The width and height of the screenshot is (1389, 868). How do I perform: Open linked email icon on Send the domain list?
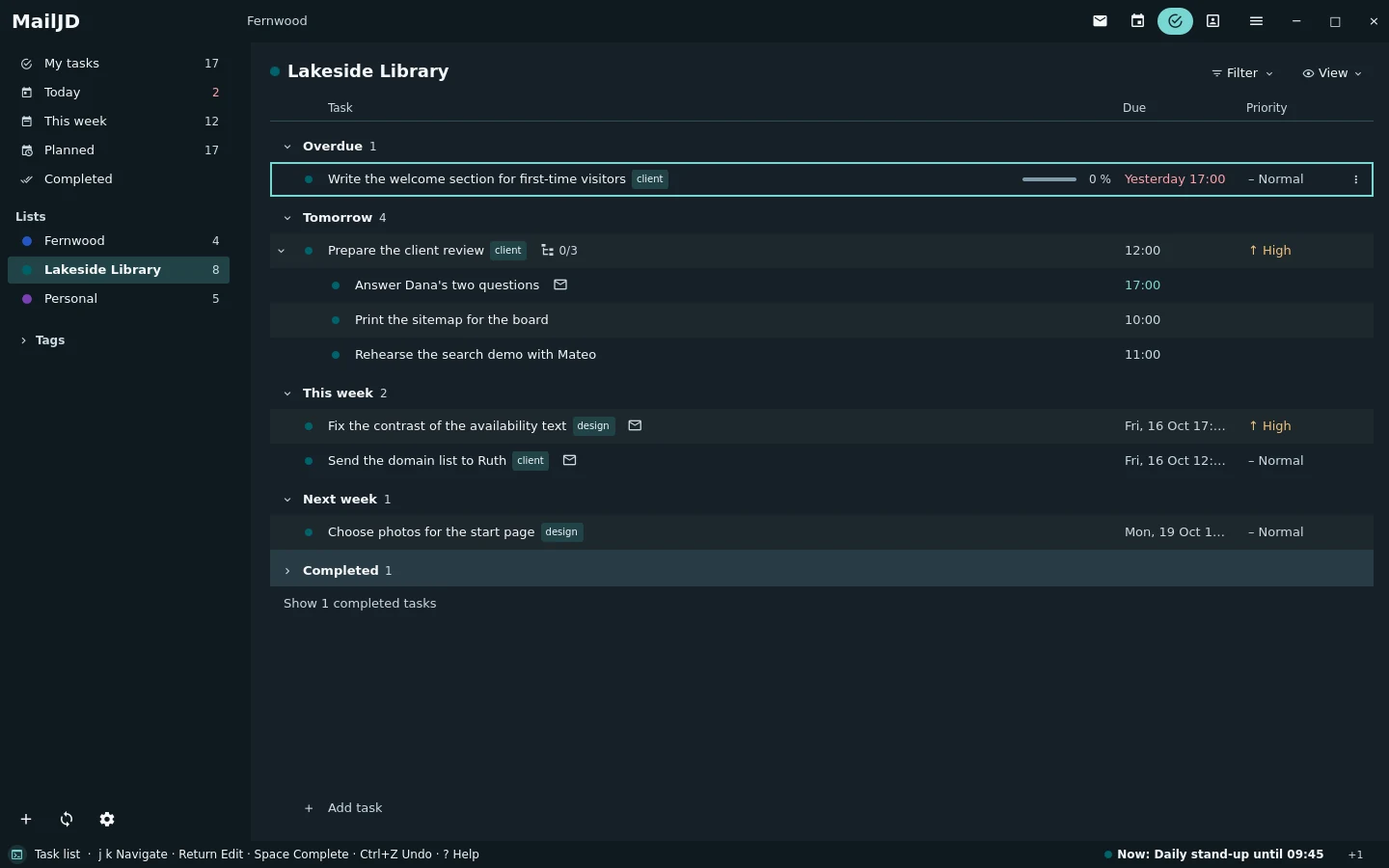point(570,460)
